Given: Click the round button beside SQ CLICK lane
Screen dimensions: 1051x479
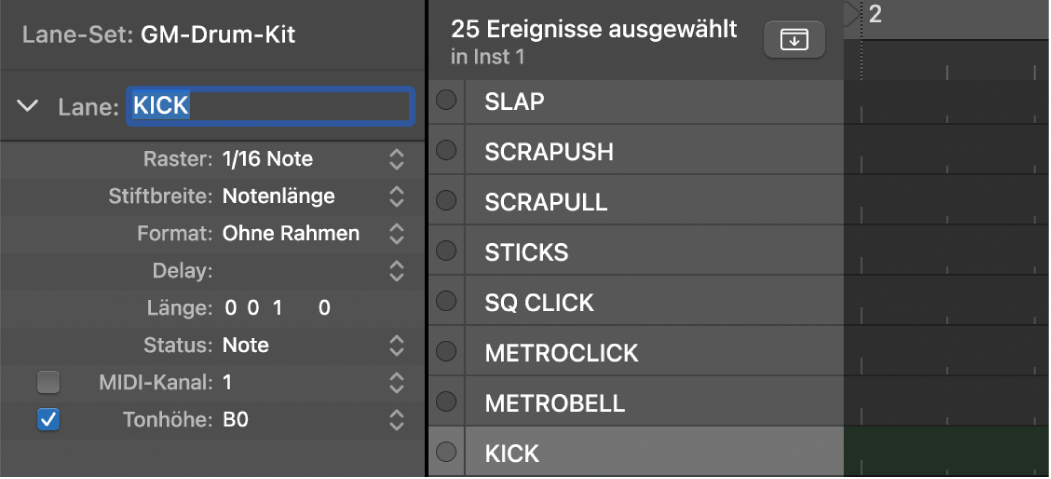Looking at the screenshot, I should (446, 301).
